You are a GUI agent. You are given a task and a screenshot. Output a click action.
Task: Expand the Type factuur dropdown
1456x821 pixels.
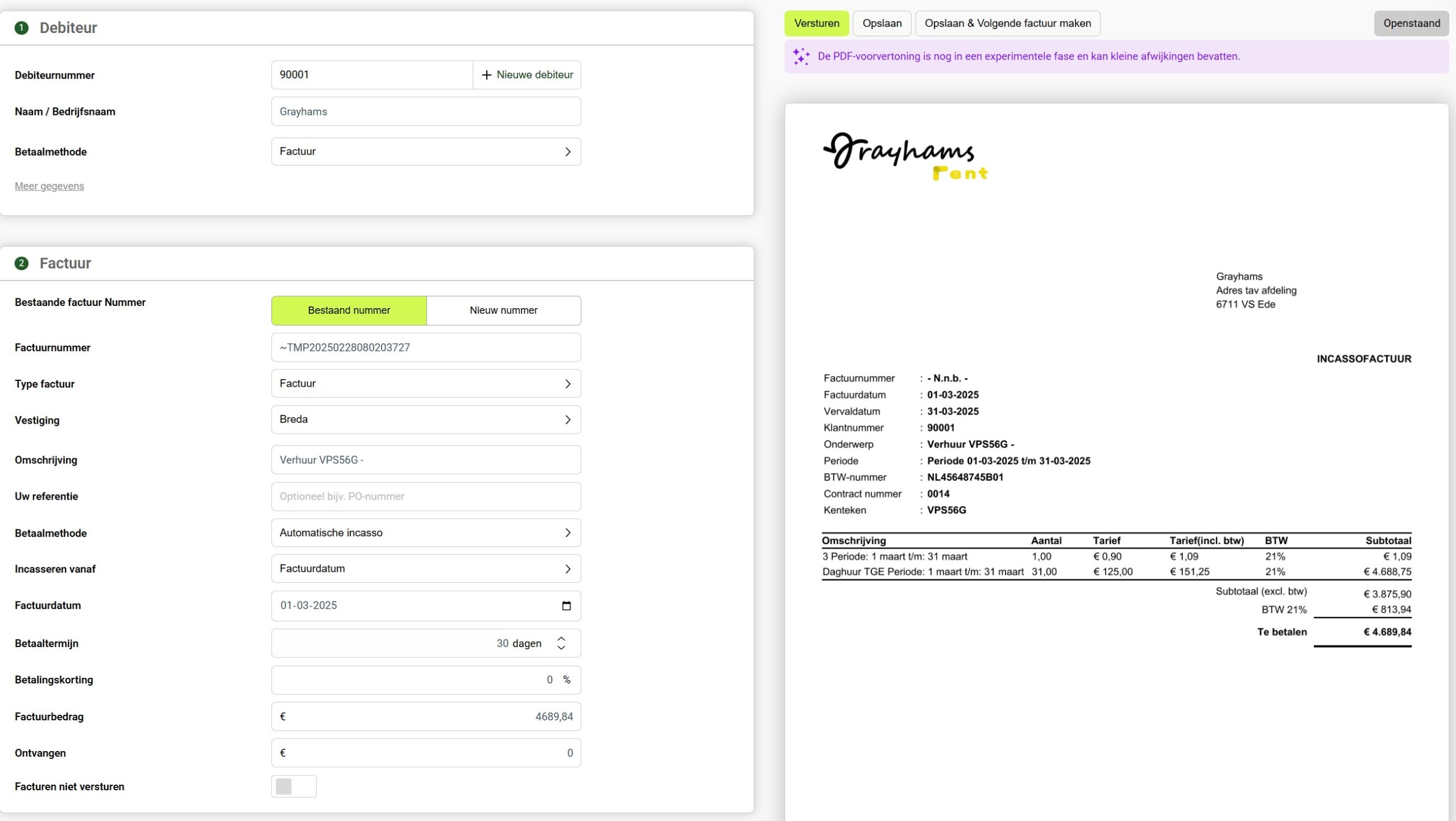pos(425,384)
